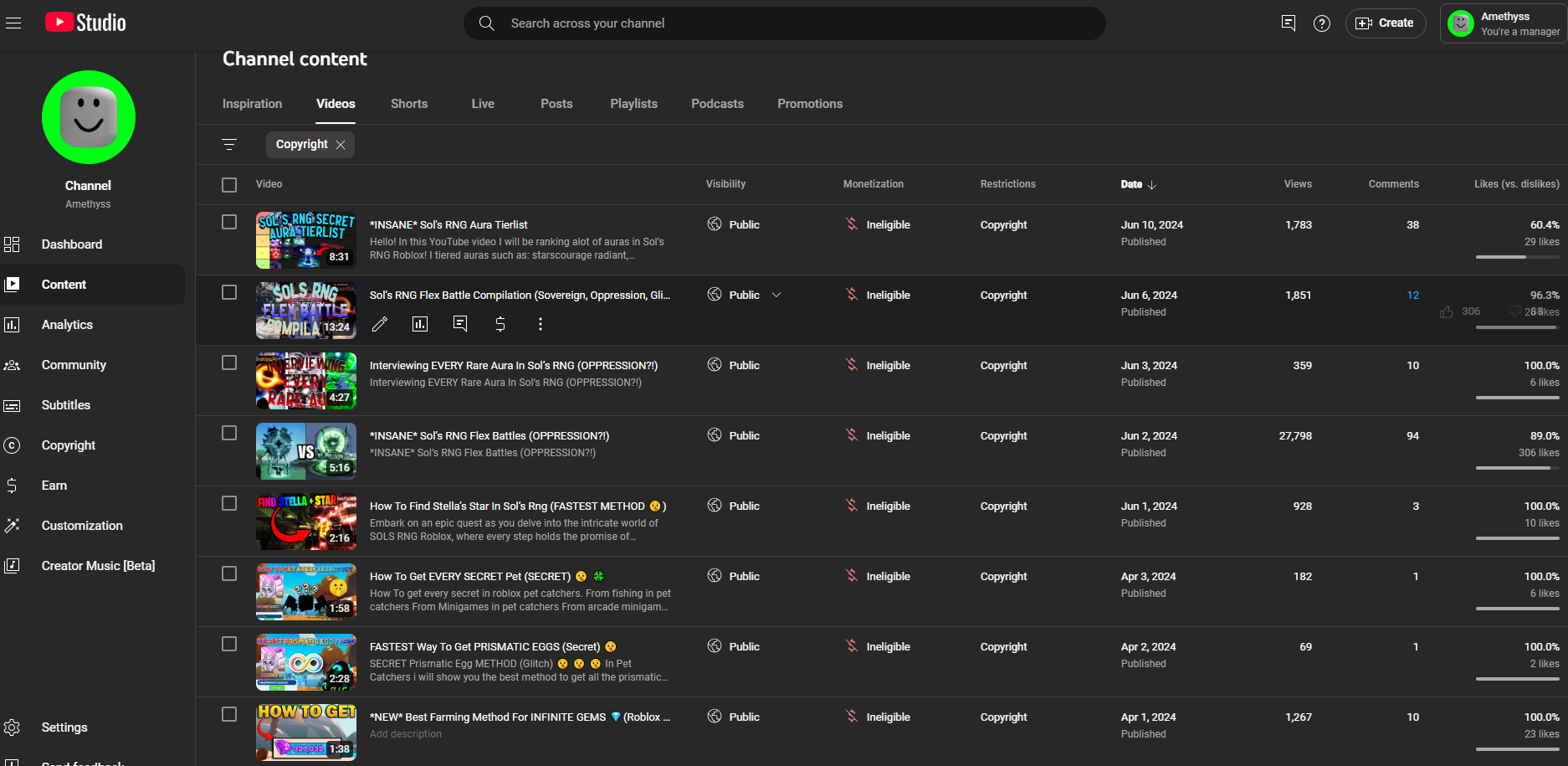
Task: Click Copyright restriction for Aura Tierlist video
Action: (1003, 225)
